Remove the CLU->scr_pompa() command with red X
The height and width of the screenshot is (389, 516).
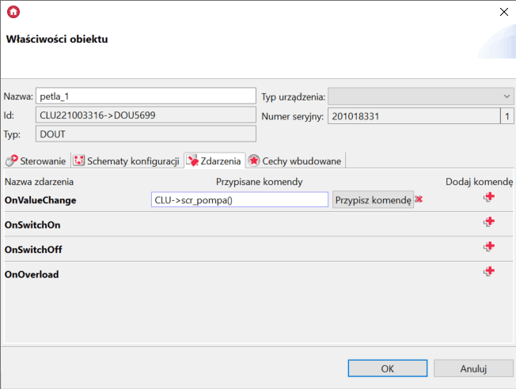[x=419, y=199]
